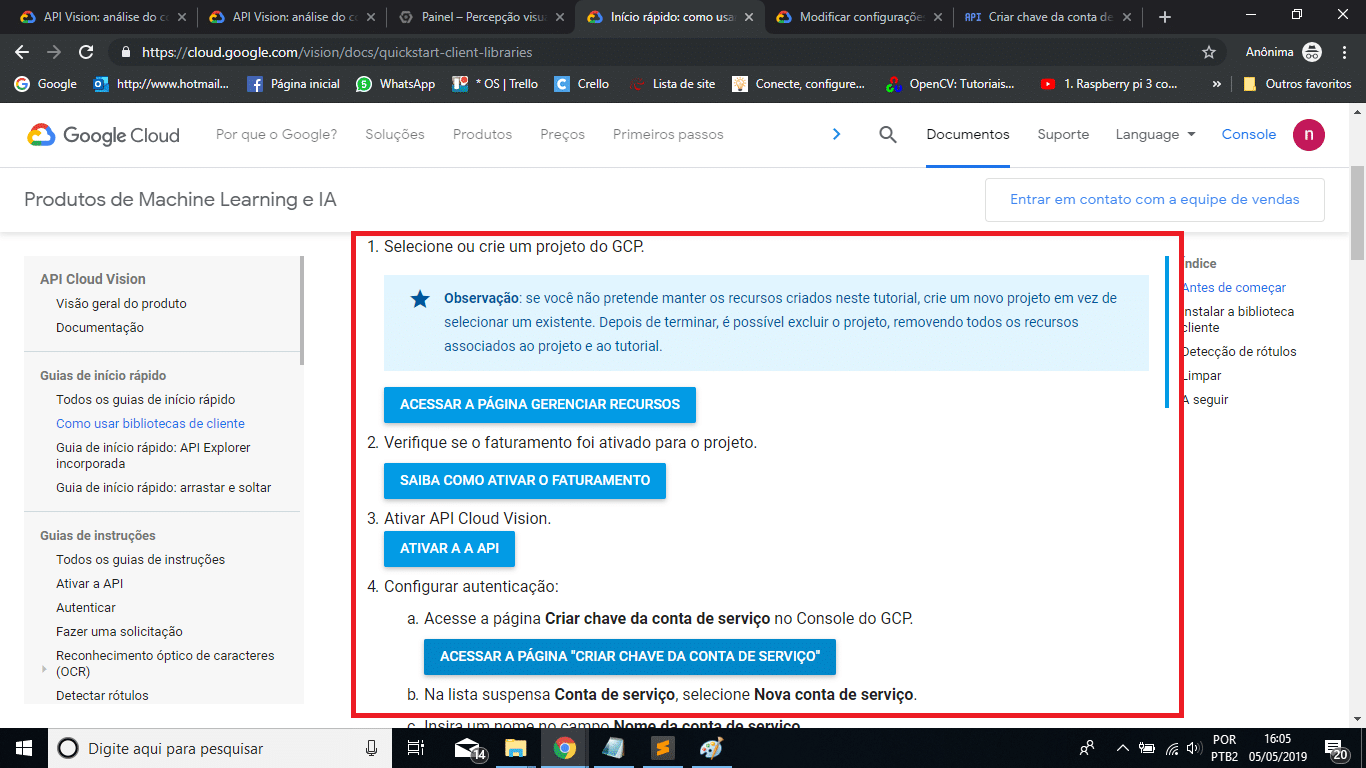
Task: Open the account avatar with letter n
Action: 1309,135
